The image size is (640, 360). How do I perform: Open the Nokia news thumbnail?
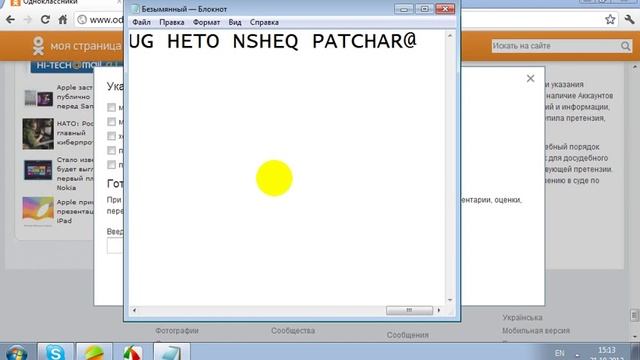tap(38, 170)
